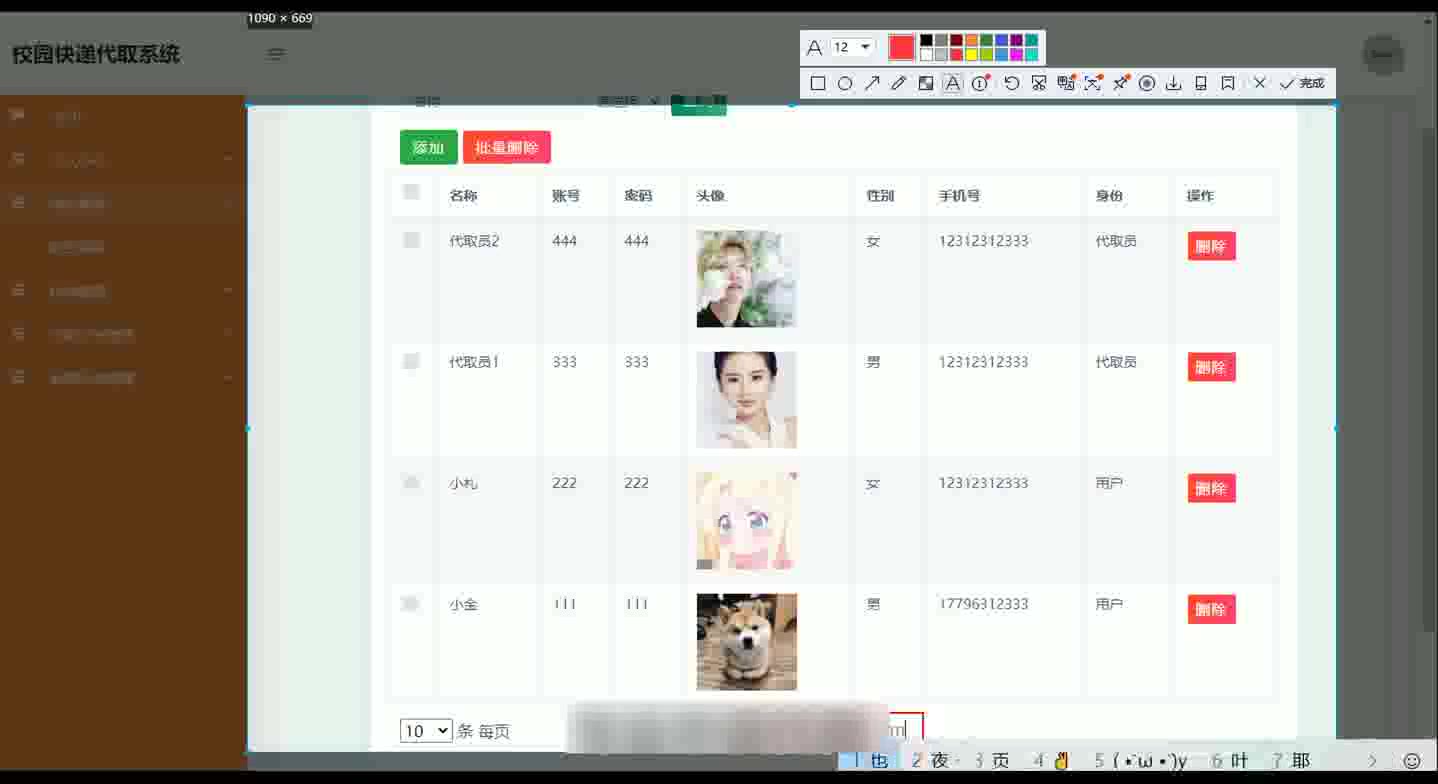Image resolution: width=1438 pixels, height=784 pixels.
Task: Delete the 小札 row
Action: [x=1211, y=488]
